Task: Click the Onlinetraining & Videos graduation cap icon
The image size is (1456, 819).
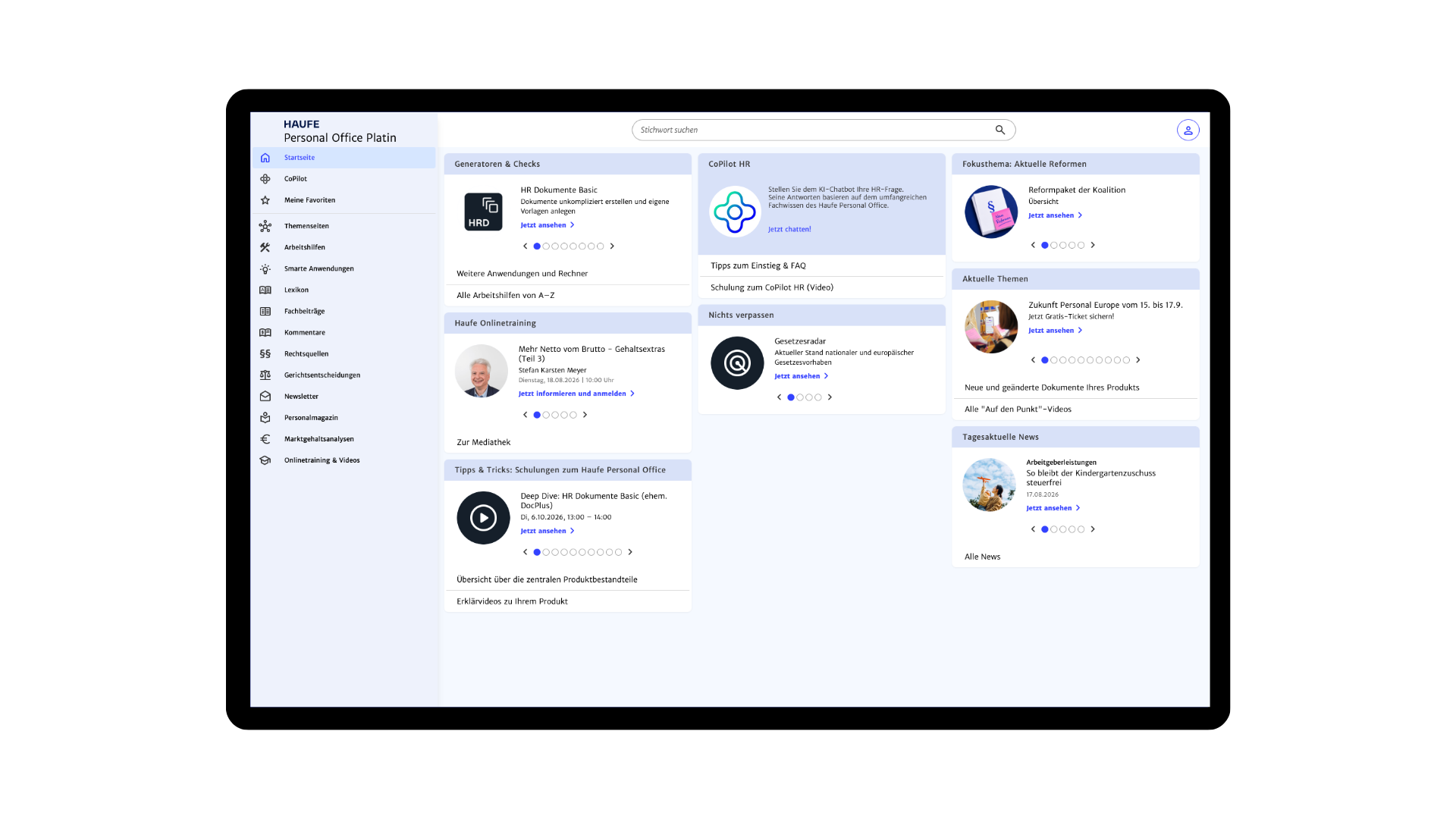Action: [x=265, y=460]
